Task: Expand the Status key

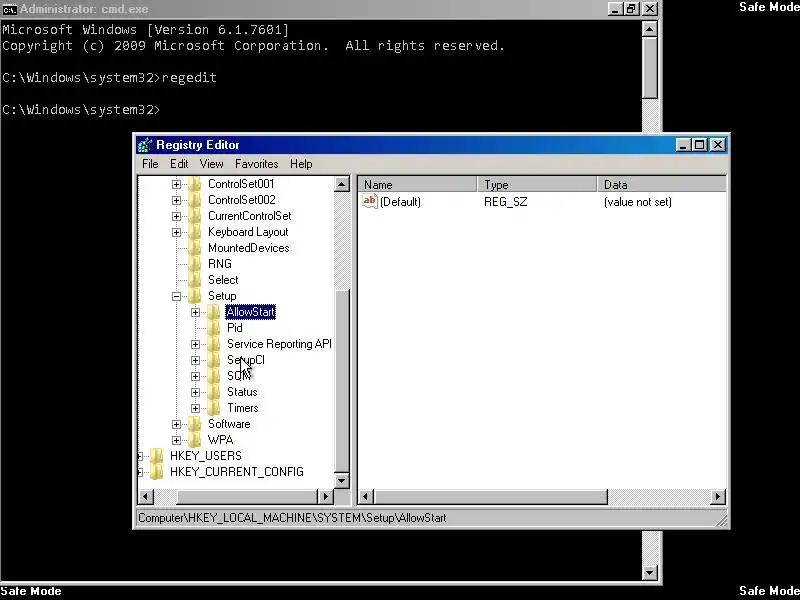Action: click(x=195, y=392)
